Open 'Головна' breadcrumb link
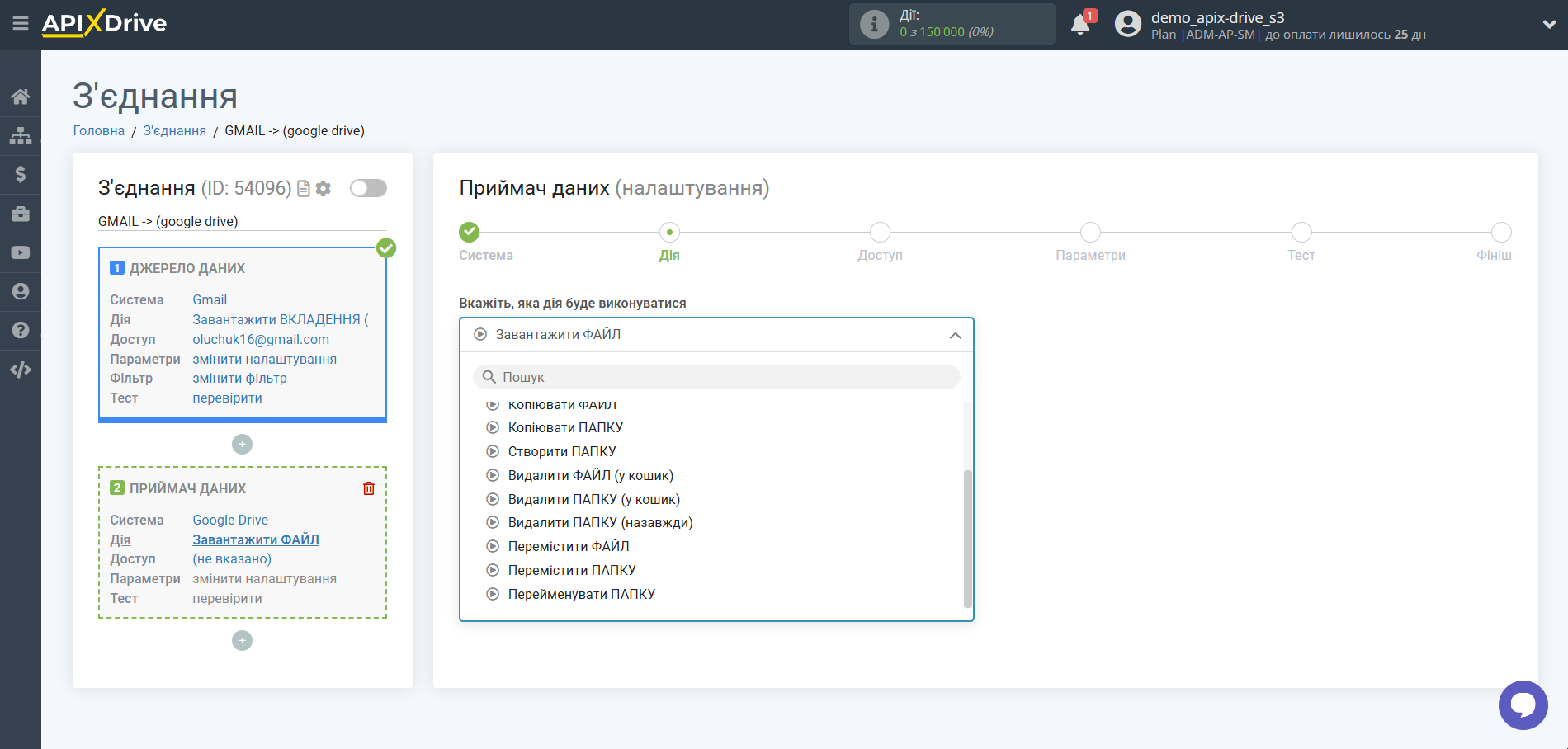The height and width of the screenshot is (749, 1568). (x=99, y=130)
